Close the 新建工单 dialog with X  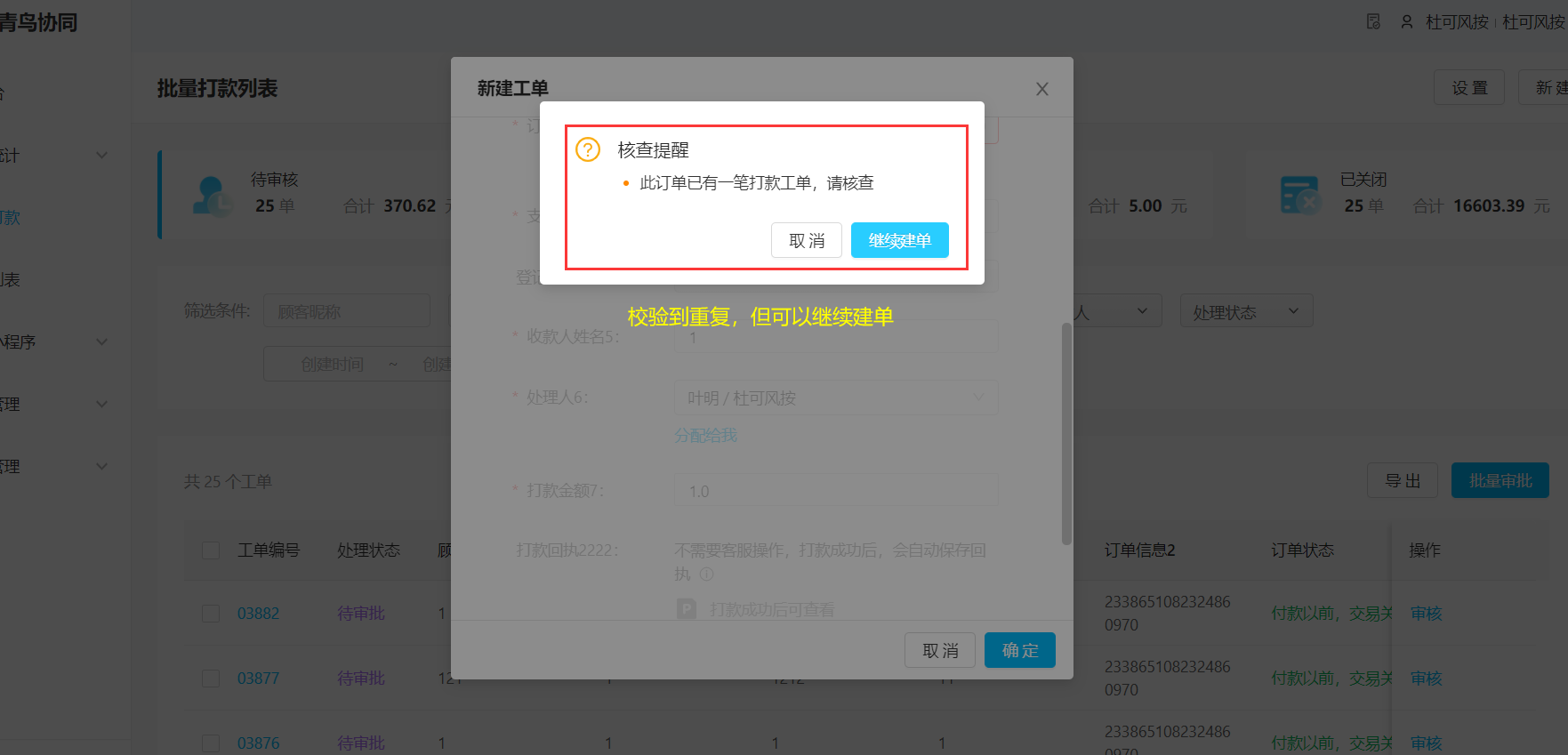click(x=1042, y=89)
